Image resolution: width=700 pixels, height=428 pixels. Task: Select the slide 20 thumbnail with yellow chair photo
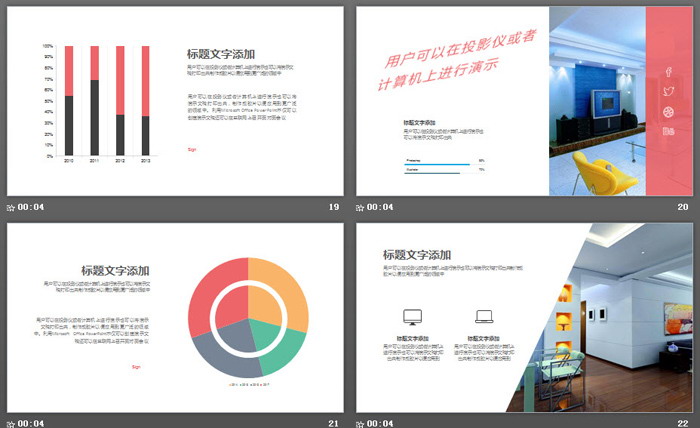(524, 101)
